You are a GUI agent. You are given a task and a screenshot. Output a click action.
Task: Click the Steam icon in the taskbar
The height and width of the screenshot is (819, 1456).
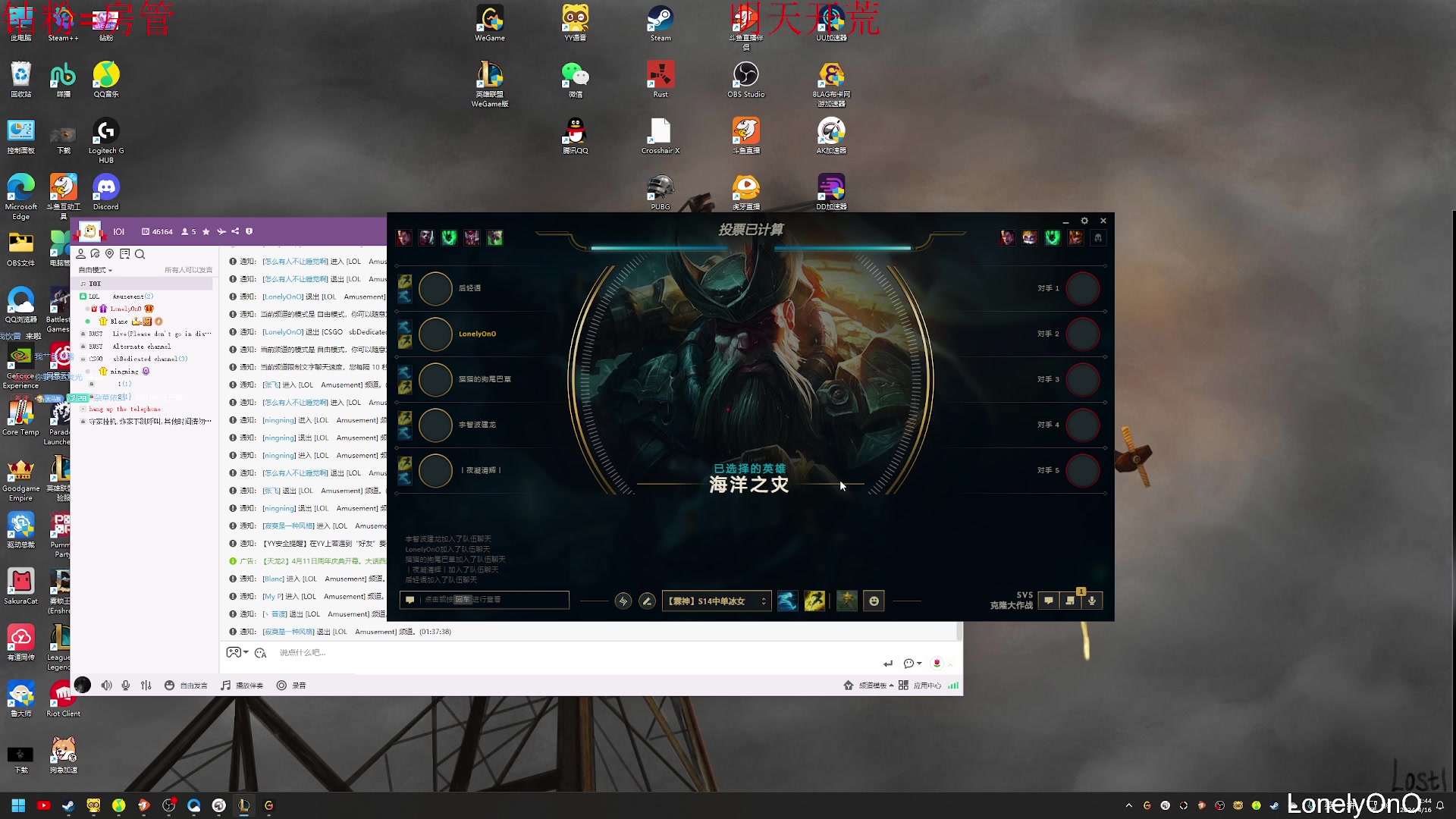point(68,805)
